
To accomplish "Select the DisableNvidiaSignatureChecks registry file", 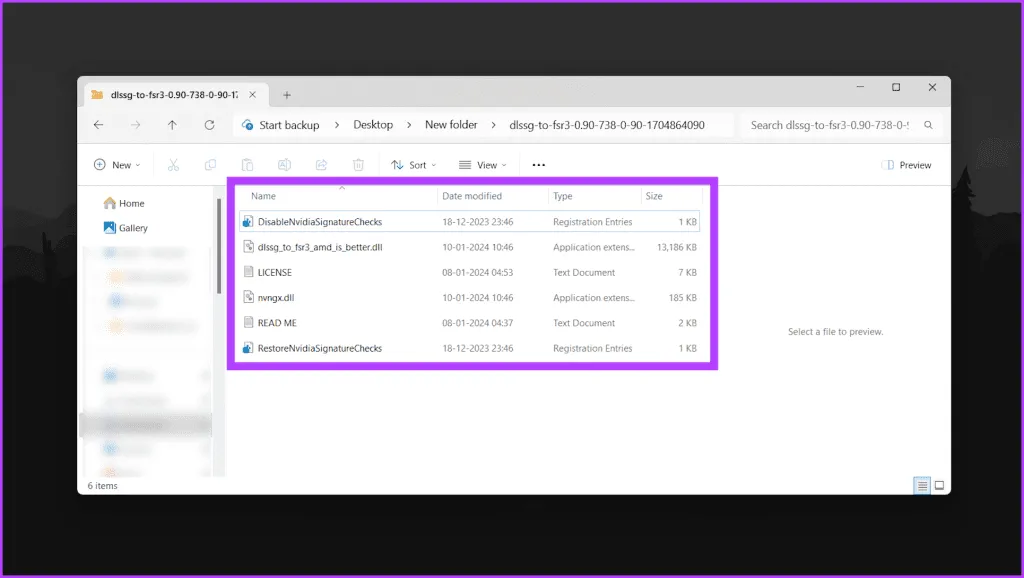I will (x=319, y=222).
